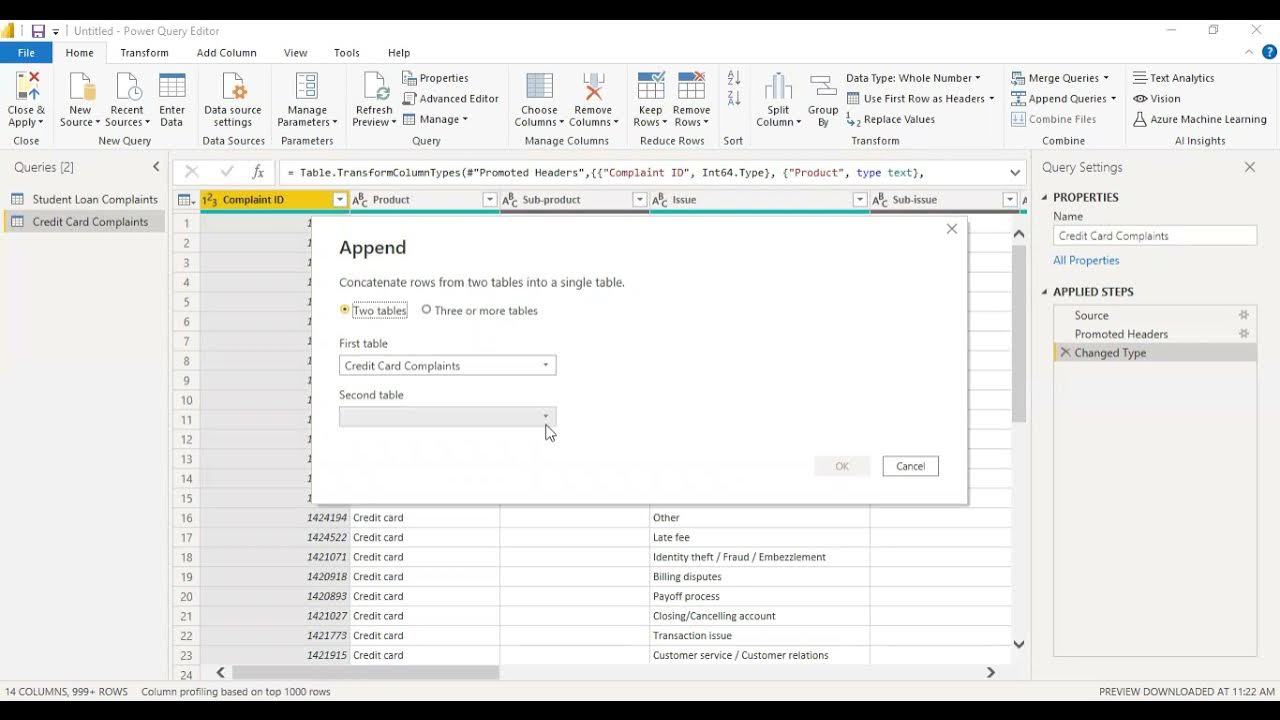
Task: Open Merge Queries dropdown
Action: point(1060,78)
